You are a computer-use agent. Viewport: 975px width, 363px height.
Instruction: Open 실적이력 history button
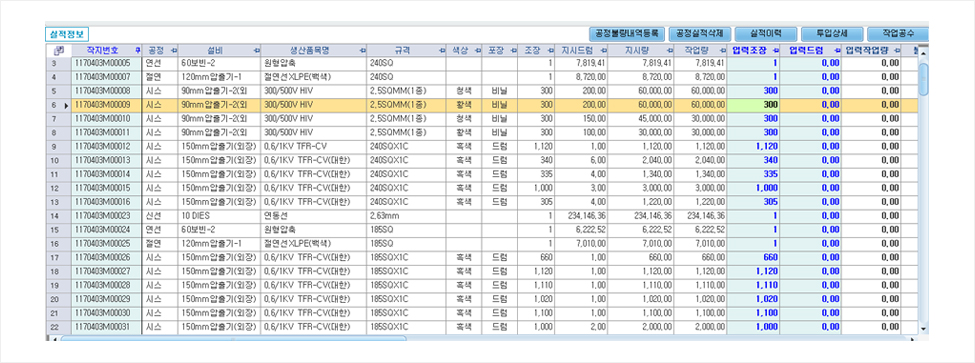tap(765, 34)
